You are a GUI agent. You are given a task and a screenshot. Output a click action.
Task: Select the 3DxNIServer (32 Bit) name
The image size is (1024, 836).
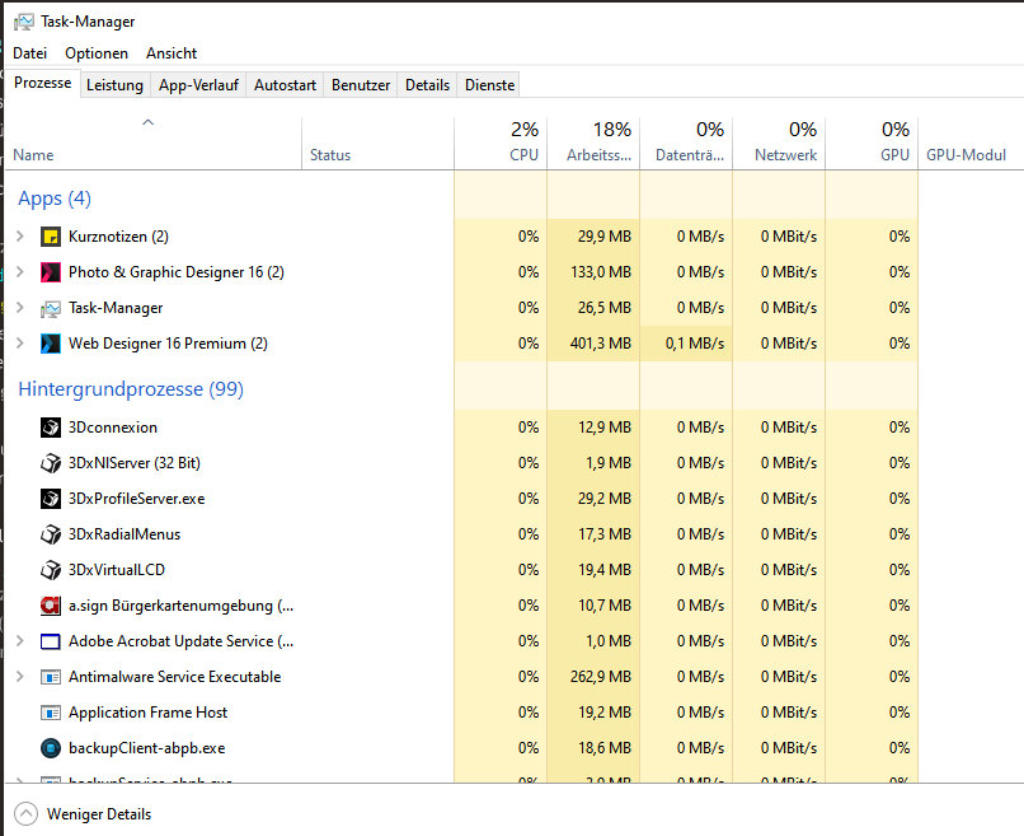135,463
